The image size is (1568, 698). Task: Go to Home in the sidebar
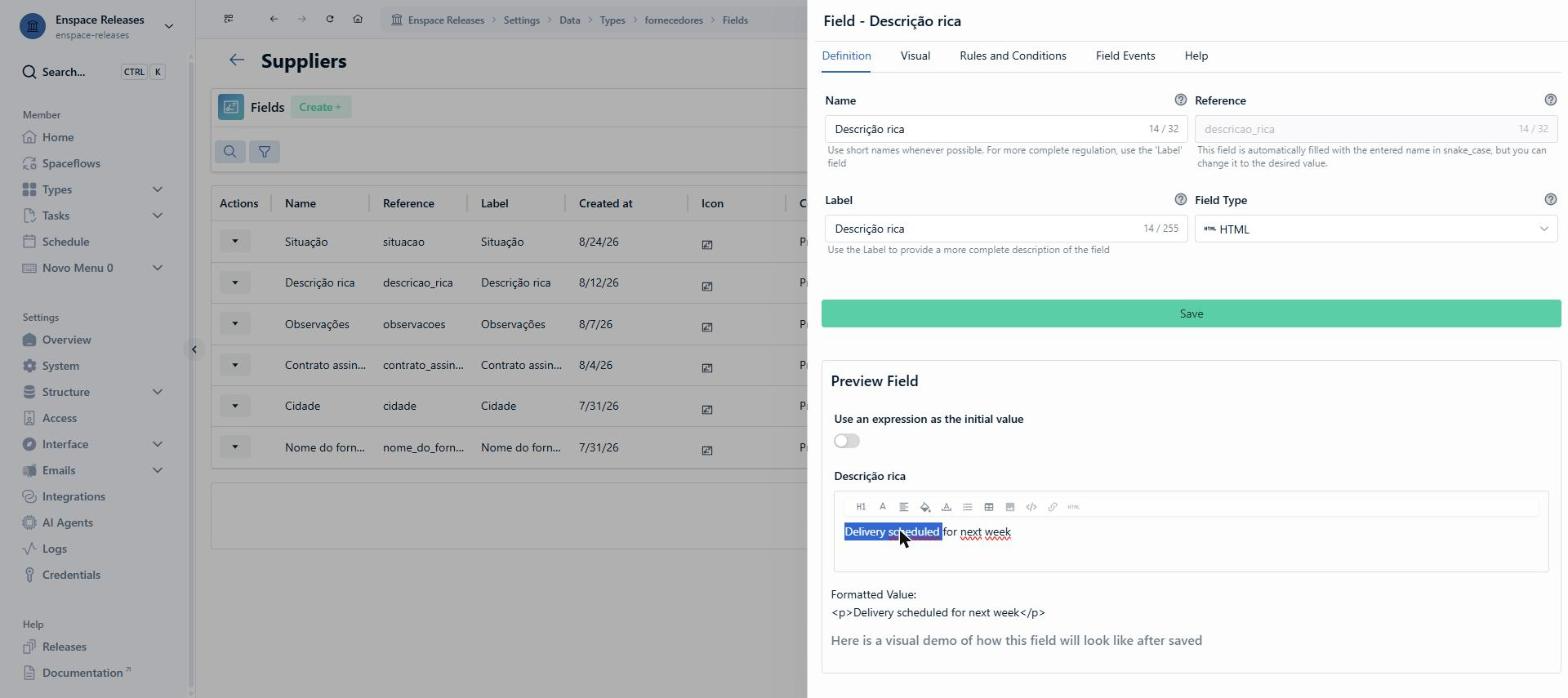(x=57, y=137)
